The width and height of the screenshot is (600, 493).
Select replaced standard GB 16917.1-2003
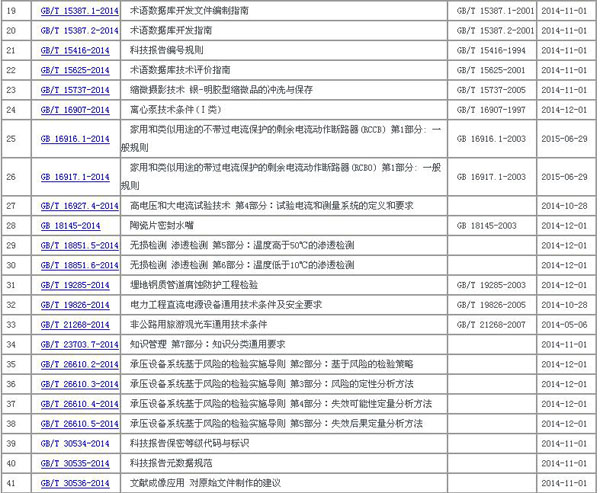[x=491, y=177]
